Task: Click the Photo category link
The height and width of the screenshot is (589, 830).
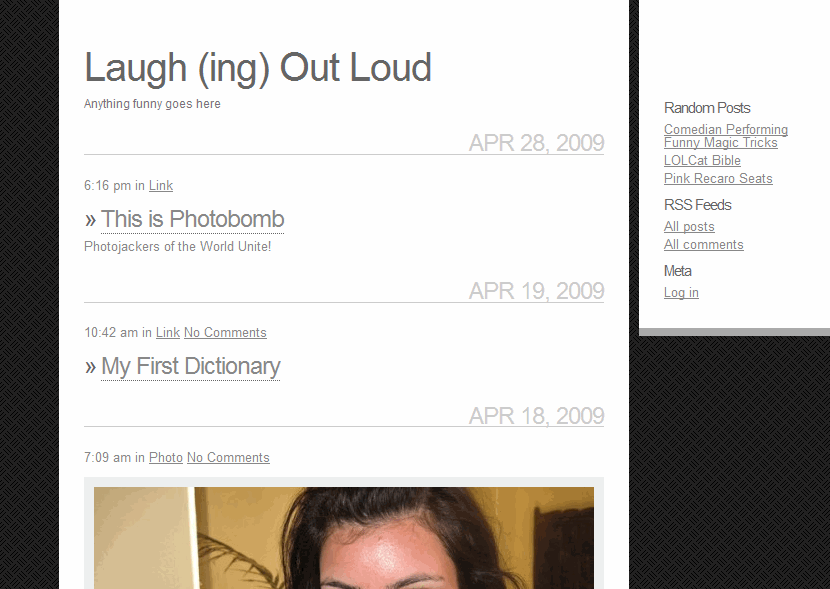Action: point(166,458)
